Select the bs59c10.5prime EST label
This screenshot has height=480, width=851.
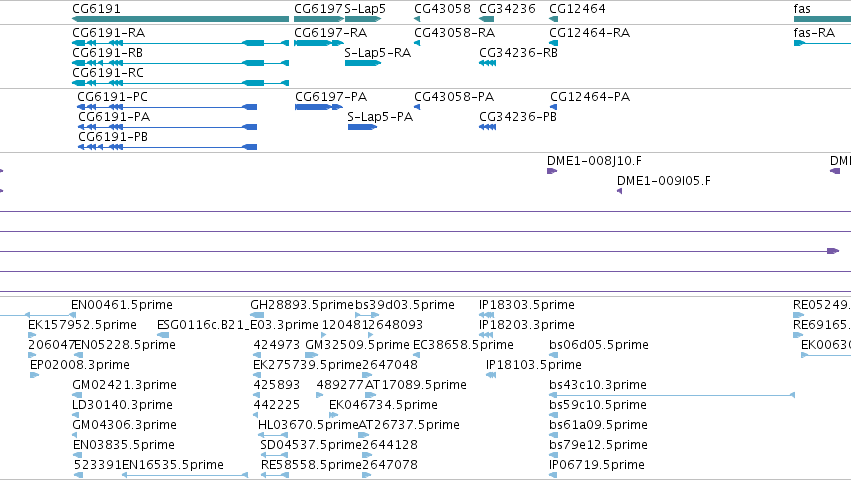pos(598,405)
